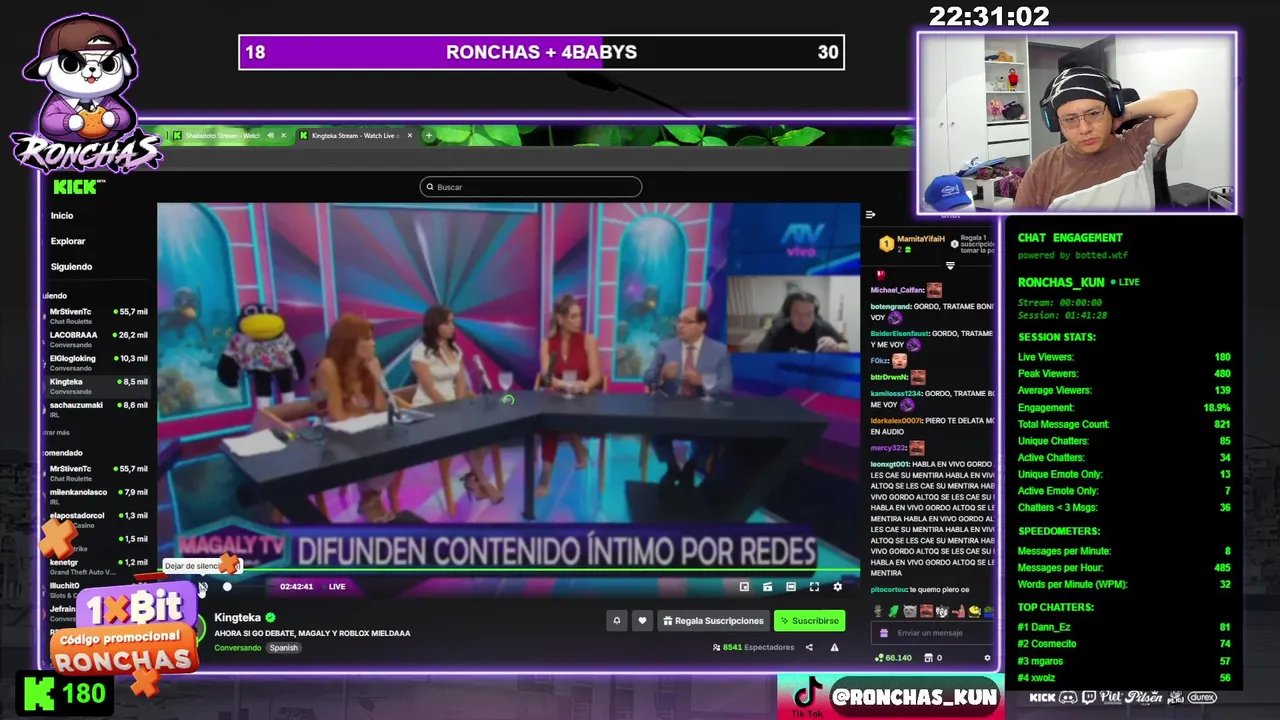Click the green Suscribirse button
The image size is (1280, 720).
pos(809,621)
